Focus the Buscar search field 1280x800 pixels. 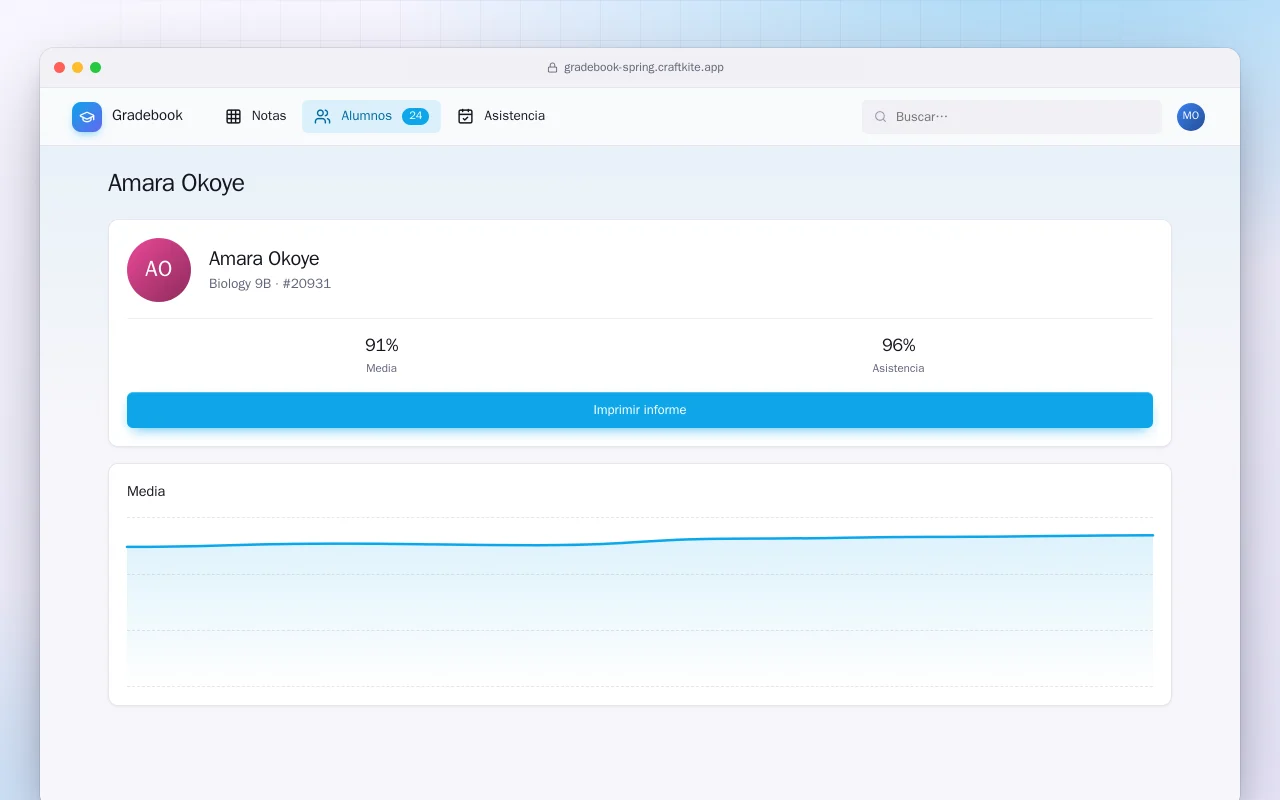coord(1012,117)
